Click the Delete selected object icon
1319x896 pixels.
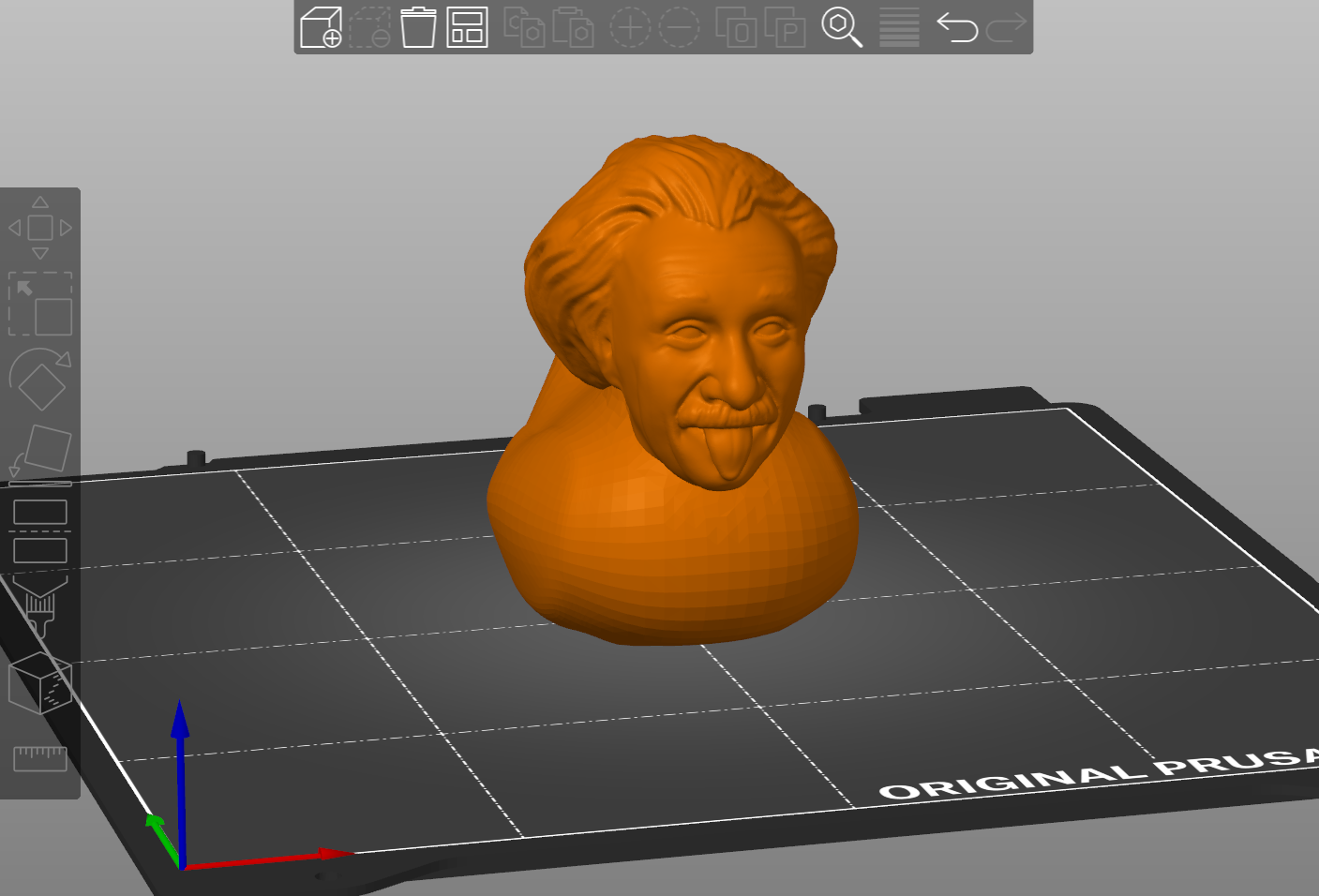(369, 27)
